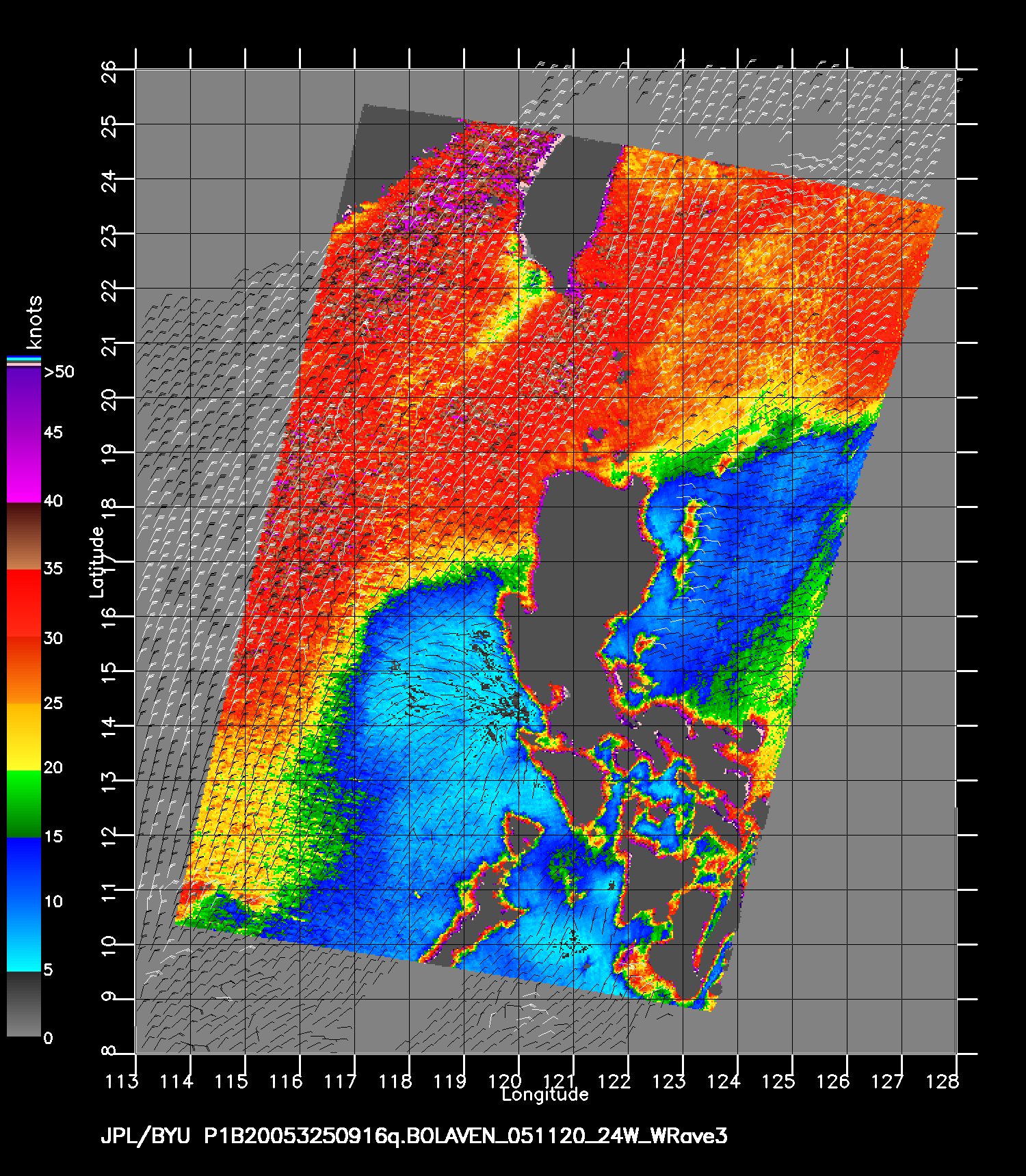The height and width of the screenshot is (1176, 1026).
Task: Click the latitude axis tick label '20'
Action: tap(109, 399)
